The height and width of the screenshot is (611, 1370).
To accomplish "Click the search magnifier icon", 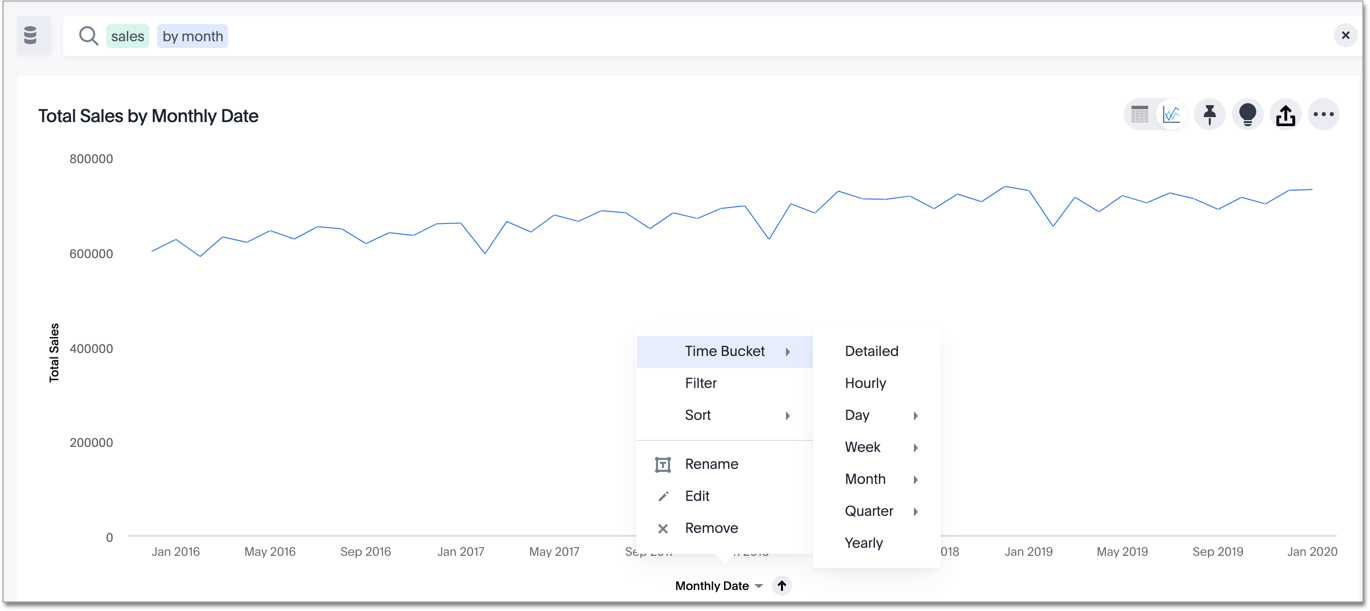I will [88, 36].
